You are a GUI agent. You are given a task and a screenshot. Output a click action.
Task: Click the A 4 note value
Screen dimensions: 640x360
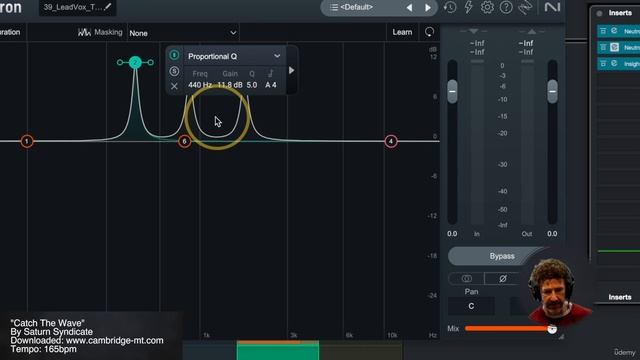point(271,85)
